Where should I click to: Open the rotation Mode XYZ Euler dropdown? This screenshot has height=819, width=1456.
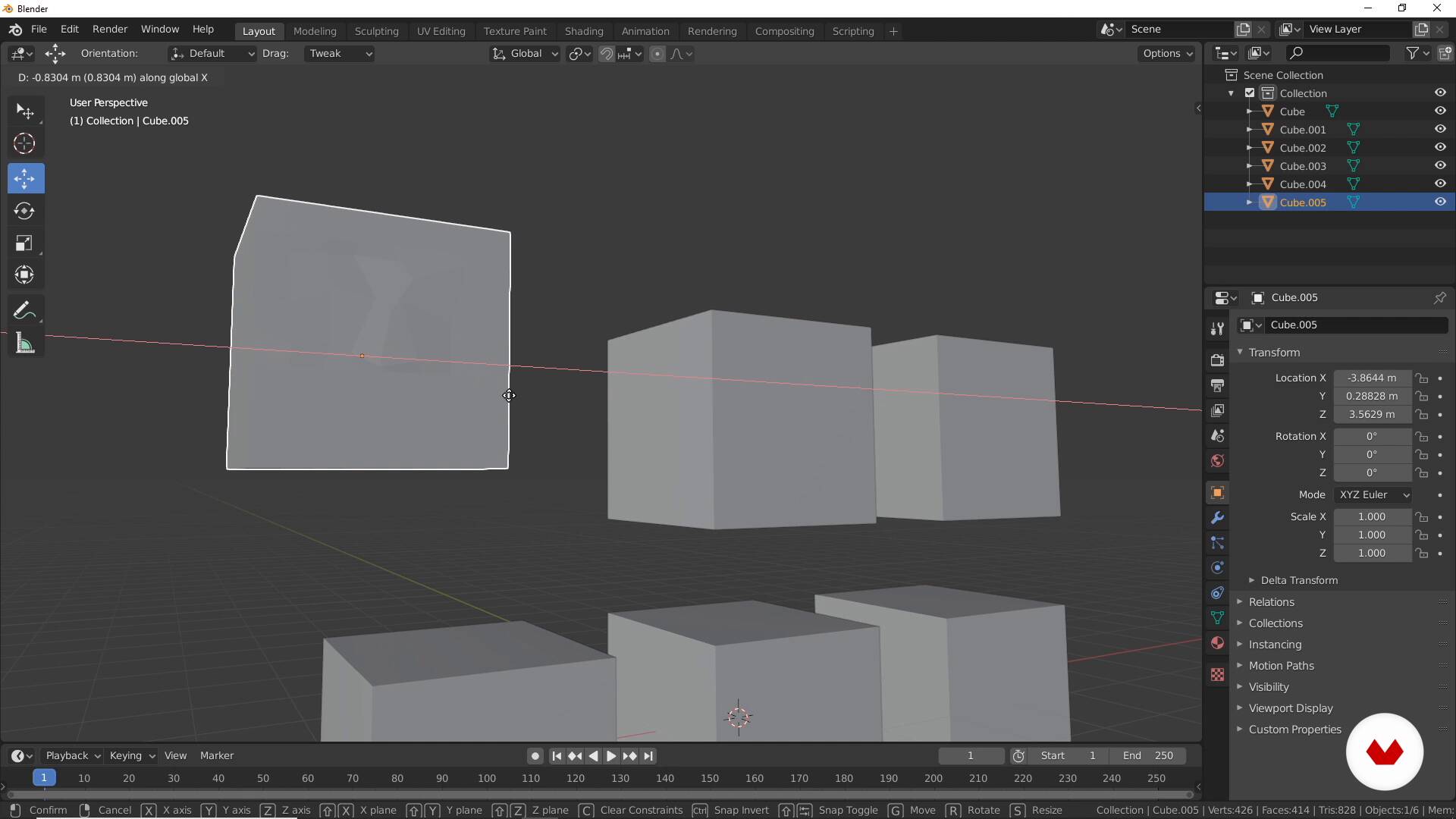pyautogui.click(x=1373, y=494)
